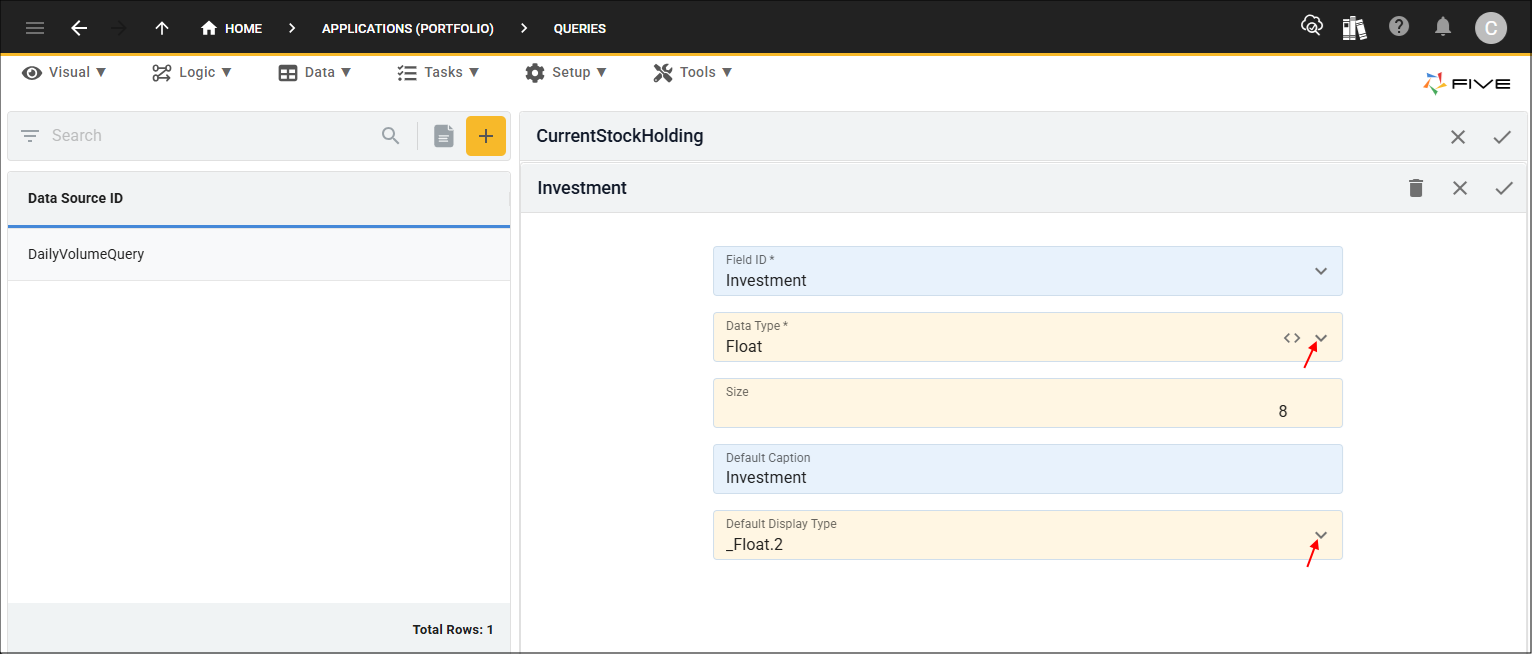Expand the Data Type dropdown
Screen dimensions: 1532x654
[1321, 338]
